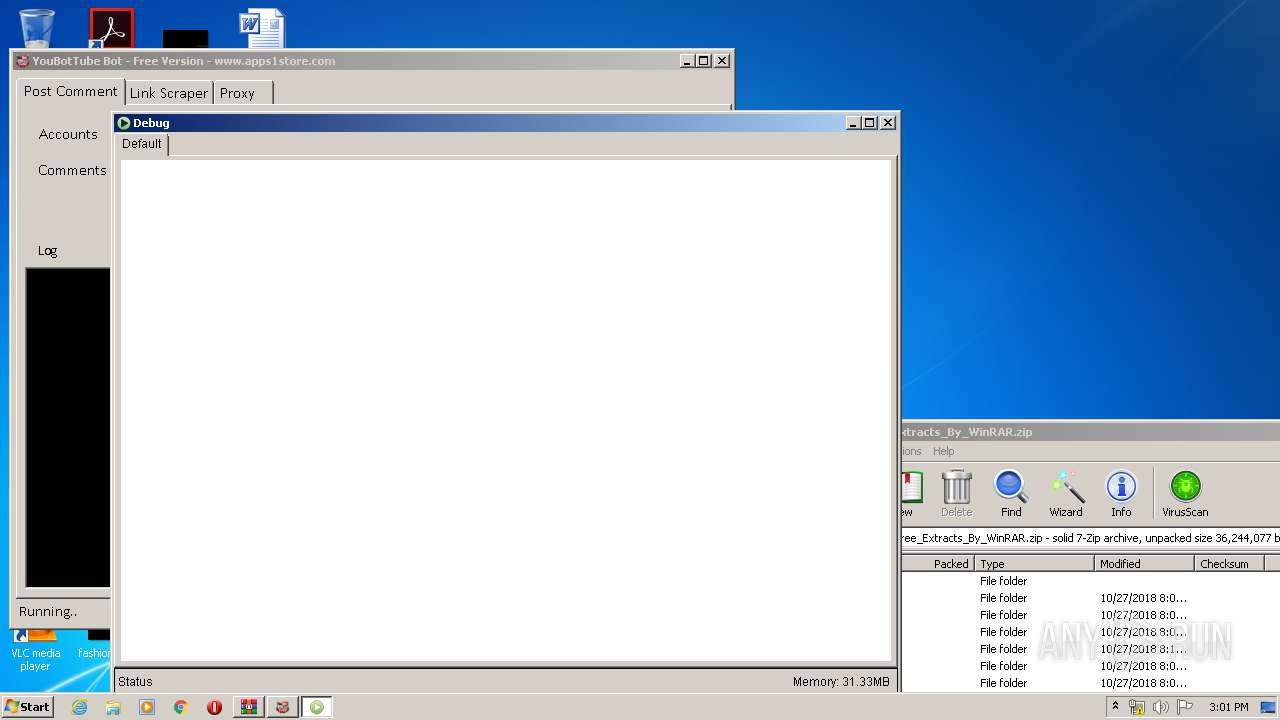Switch to the Post Comment tab
Screen dimensions: 1280x720
click(71, 92)
